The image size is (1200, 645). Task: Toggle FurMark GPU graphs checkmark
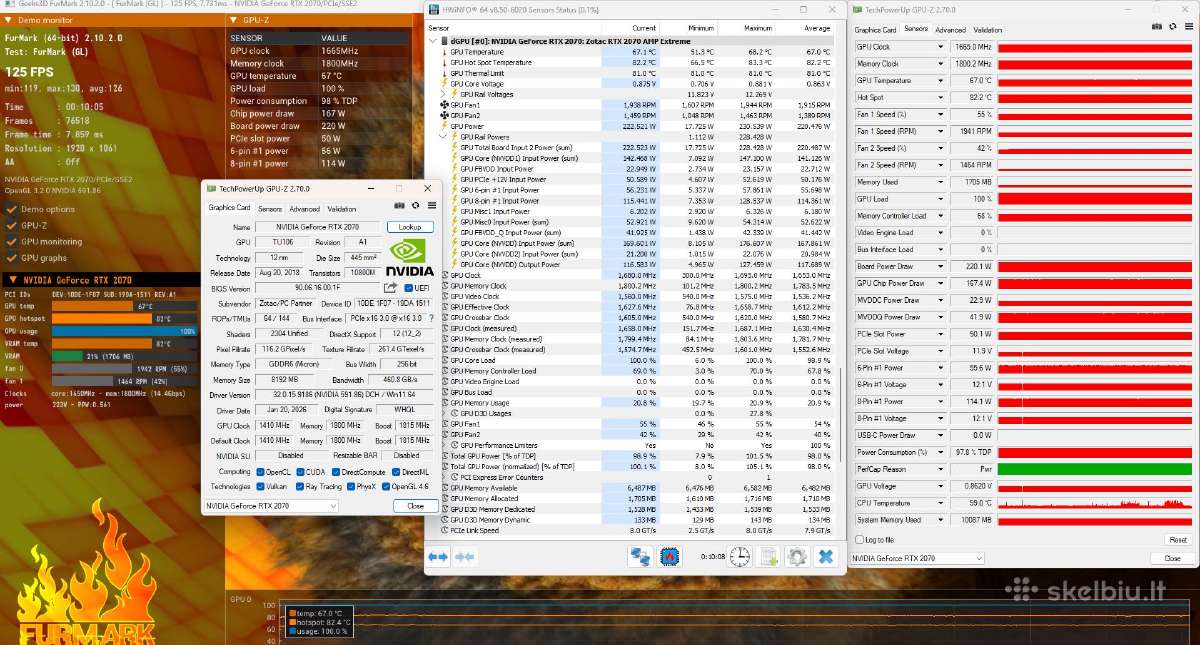[11, 258]
